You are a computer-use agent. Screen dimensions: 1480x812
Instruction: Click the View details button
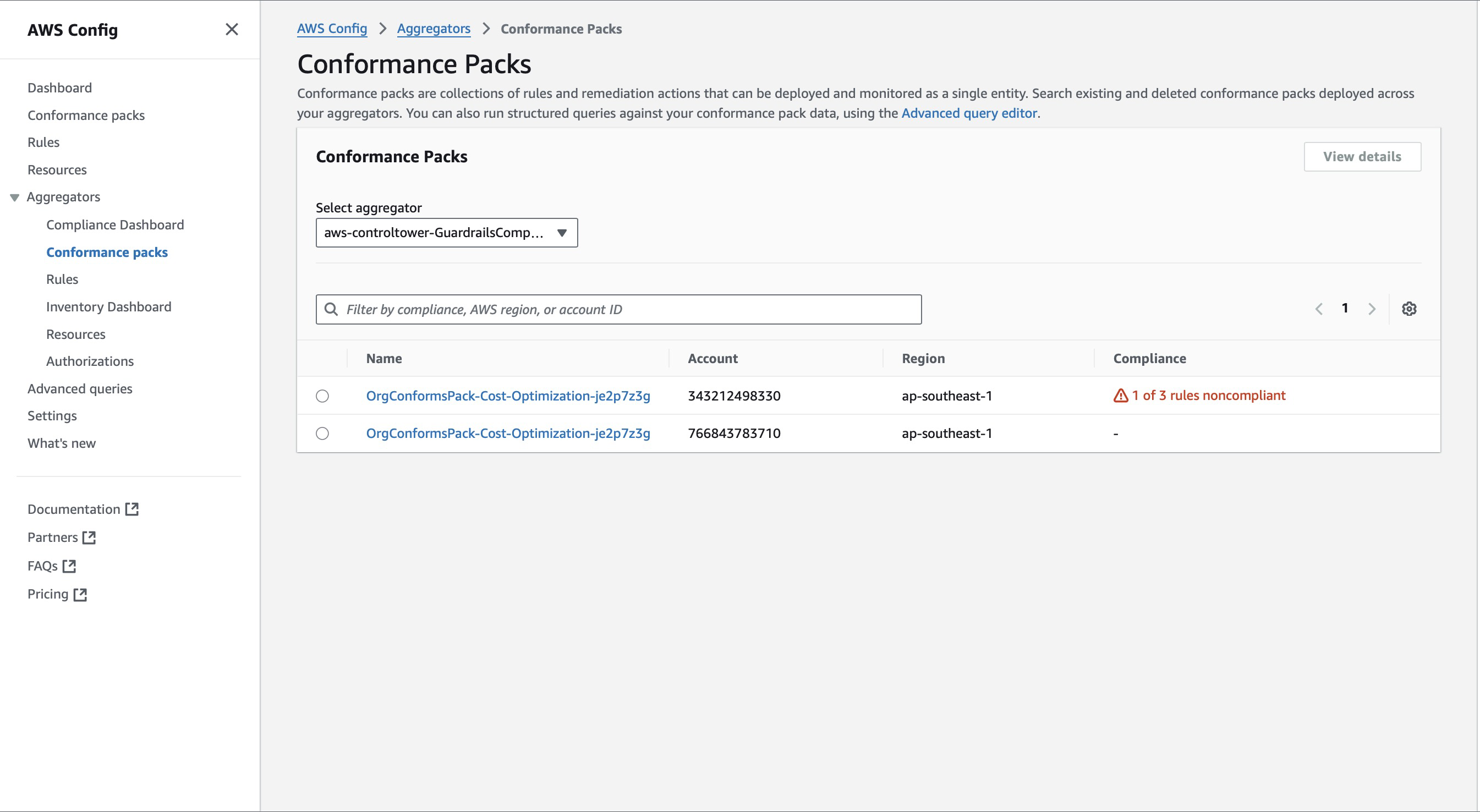pyautogui.click(x=1362, y=156)
